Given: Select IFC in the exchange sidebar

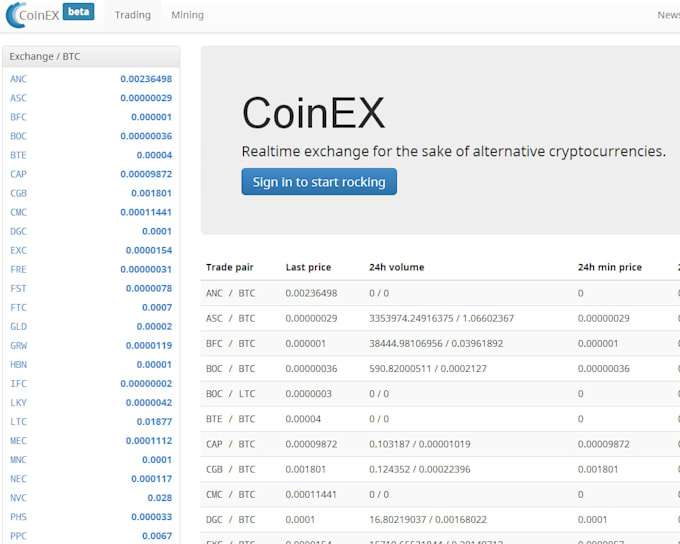Looking at the screenshot, I should 19,384.
